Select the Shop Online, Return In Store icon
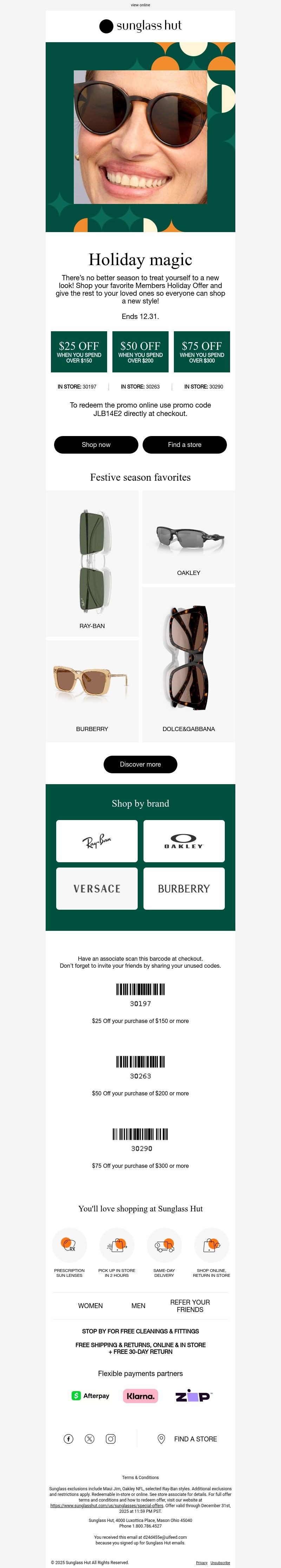Viewport: 281px width, 1568px height. pos(212,1245)
